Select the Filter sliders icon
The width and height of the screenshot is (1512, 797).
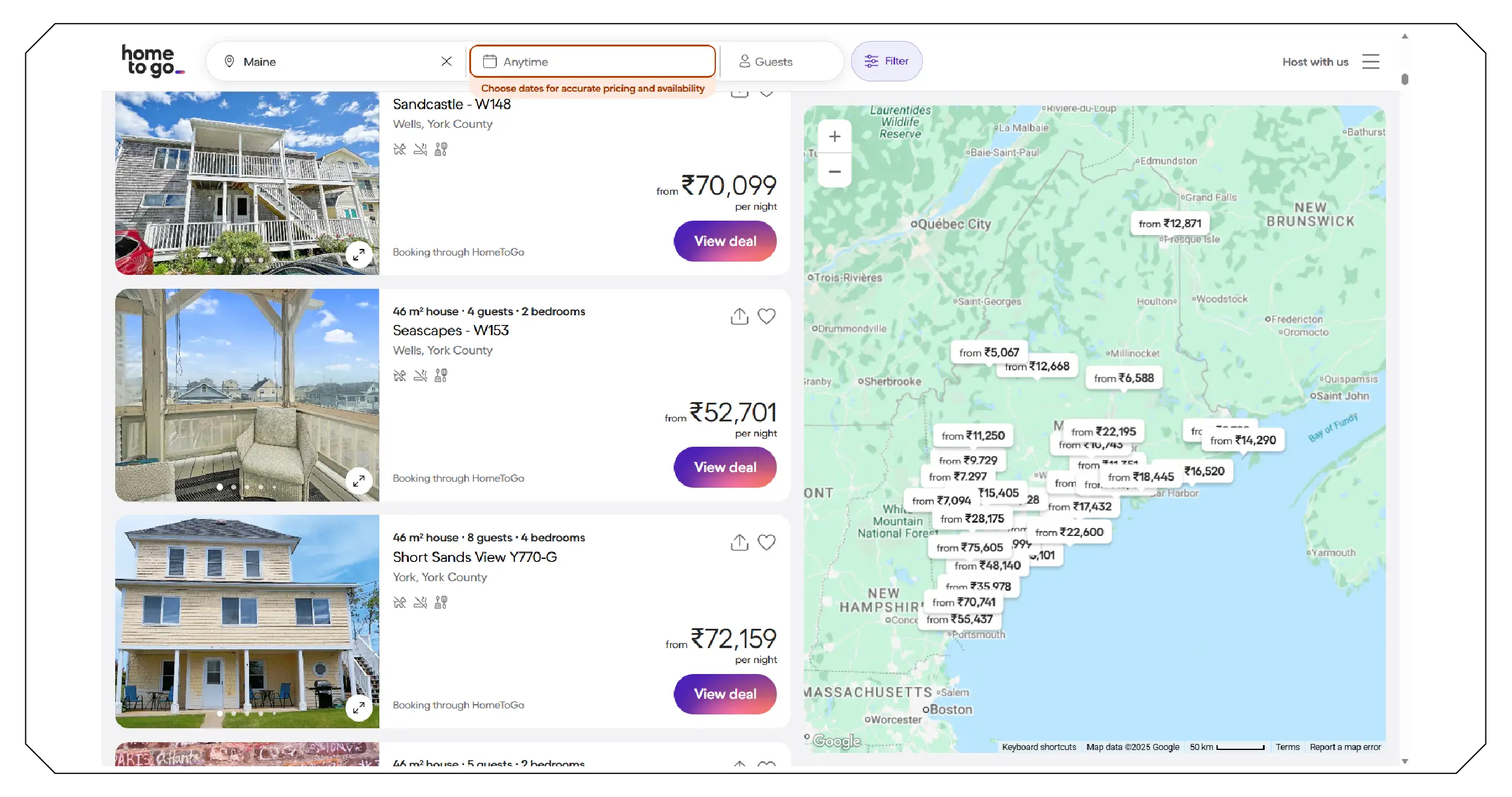point(870,60)
